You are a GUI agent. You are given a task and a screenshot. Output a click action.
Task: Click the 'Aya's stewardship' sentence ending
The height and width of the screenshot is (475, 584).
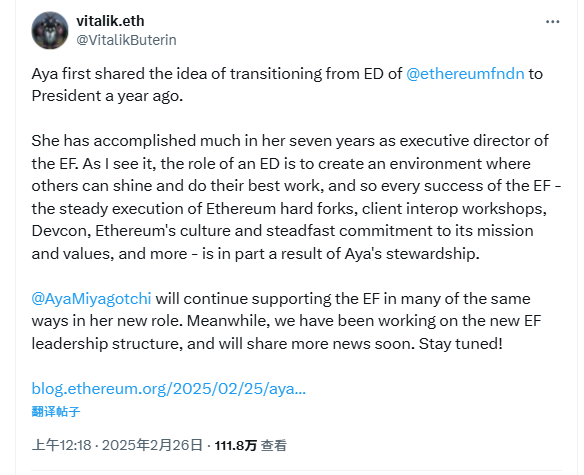[x=412, y=254]
